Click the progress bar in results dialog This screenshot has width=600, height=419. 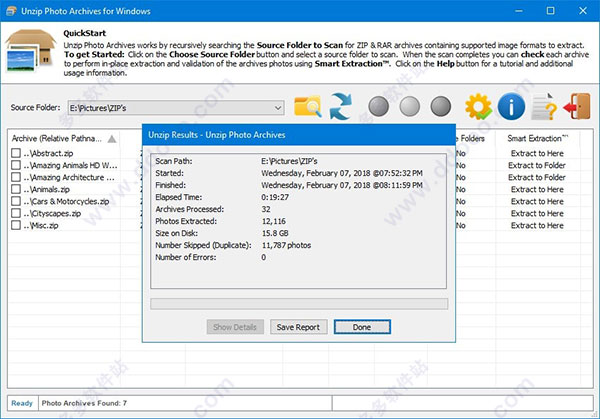[299, 304]
